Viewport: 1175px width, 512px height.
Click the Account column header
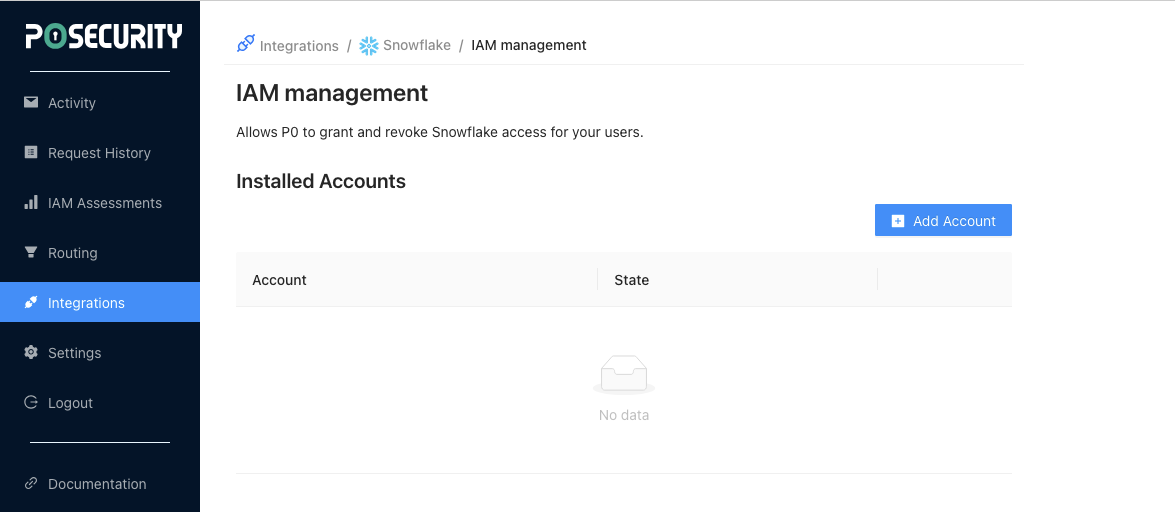pyautogui.click(x=279, y=280)
